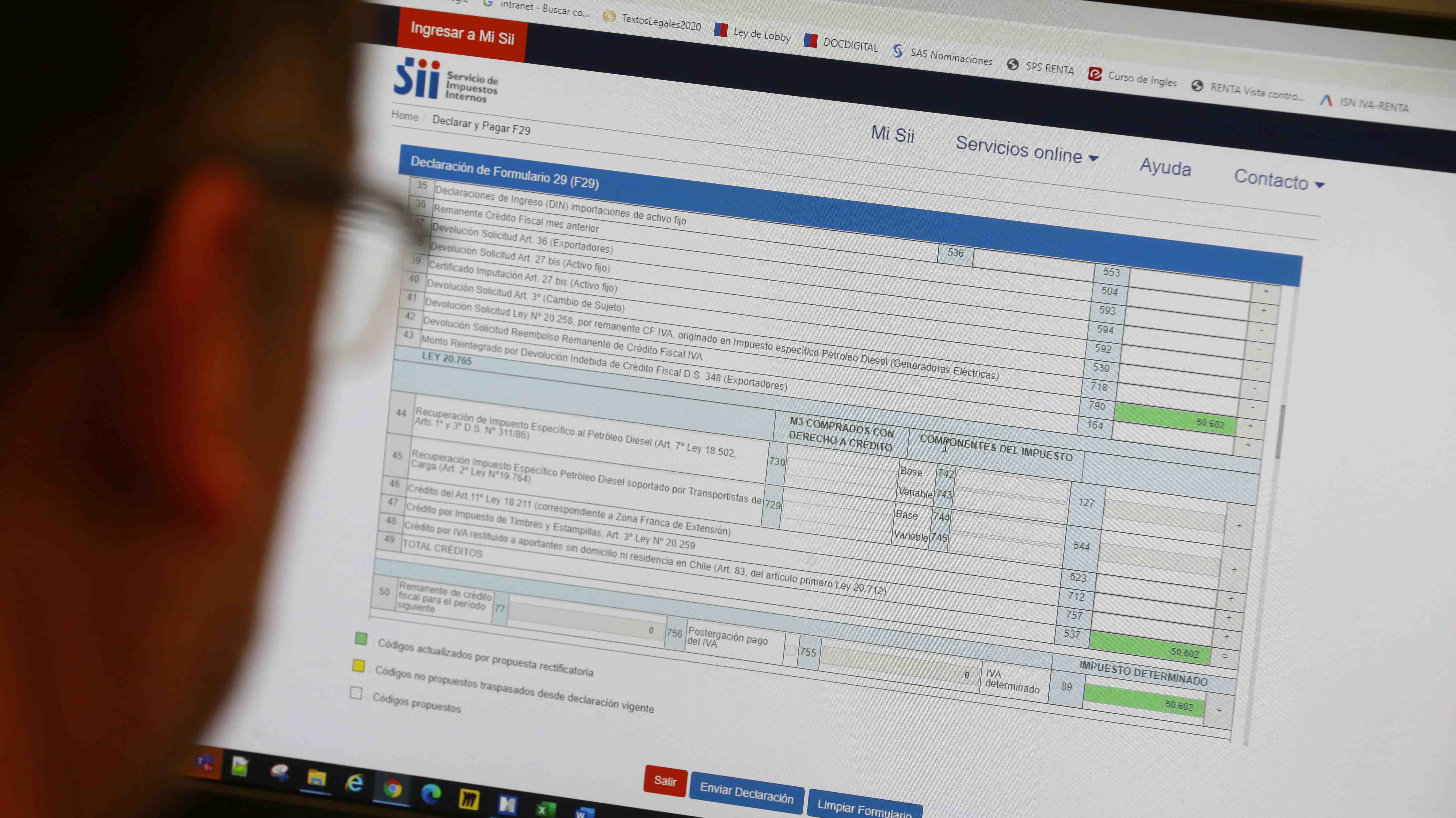The image size is (1456, 818).
Task: Click the yellow legend swatch for códigos no propuestos
Action: (358, 666)
